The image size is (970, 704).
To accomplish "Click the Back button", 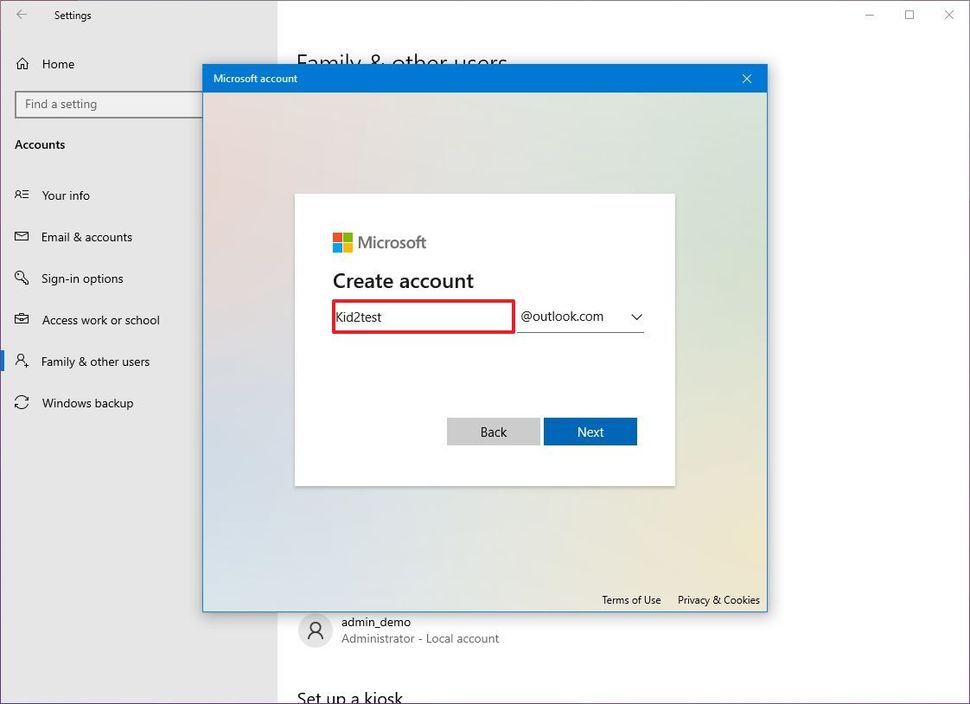I will [x=494, y=432].
